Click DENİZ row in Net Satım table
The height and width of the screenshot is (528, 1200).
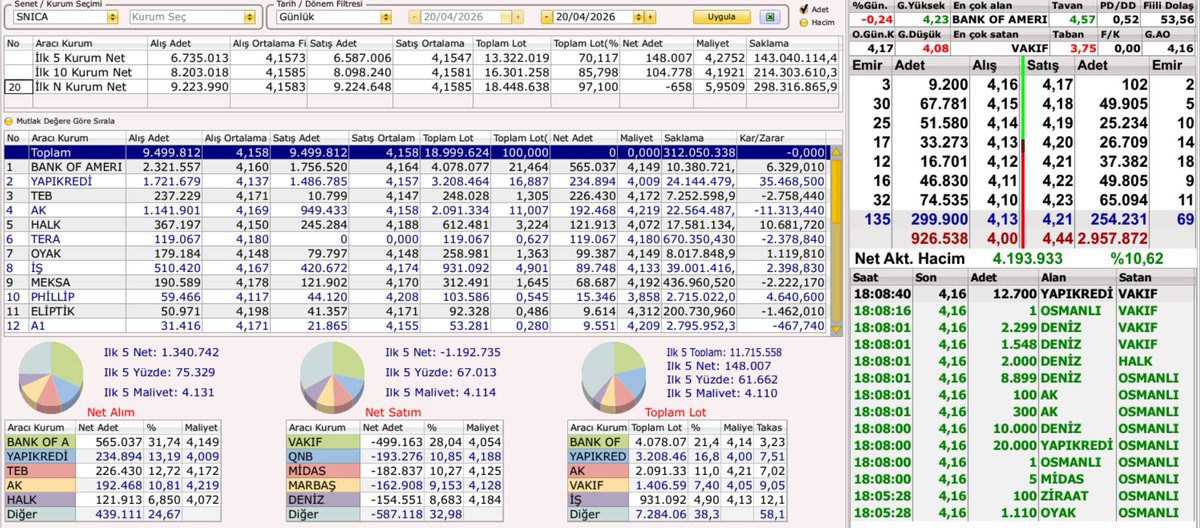(393, 499)
